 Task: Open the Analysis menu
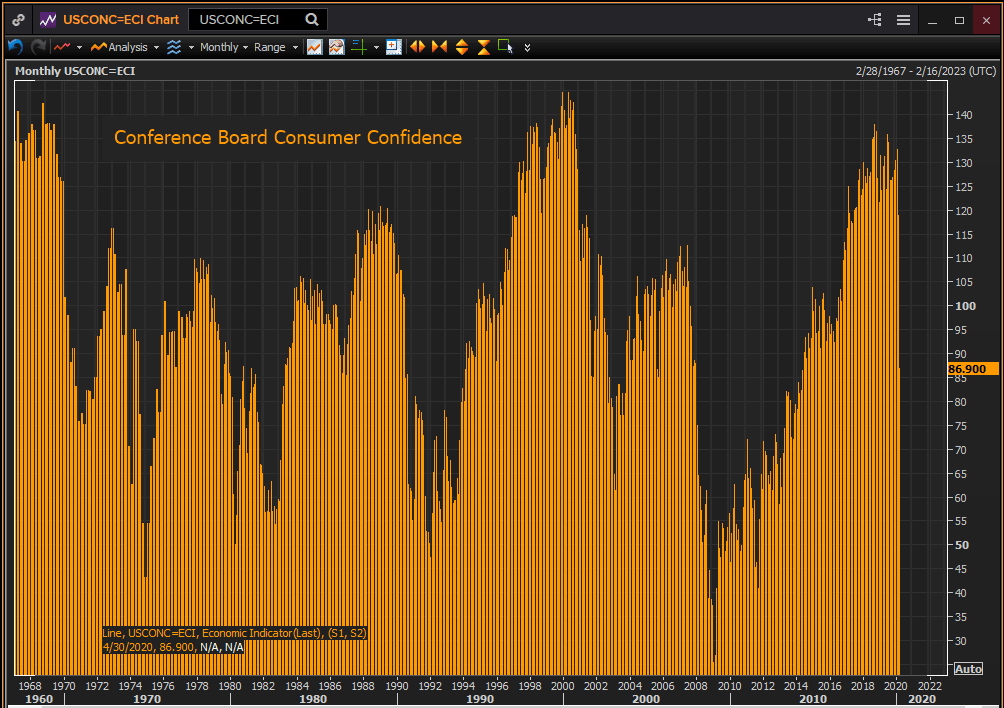[x=125, y=47]
